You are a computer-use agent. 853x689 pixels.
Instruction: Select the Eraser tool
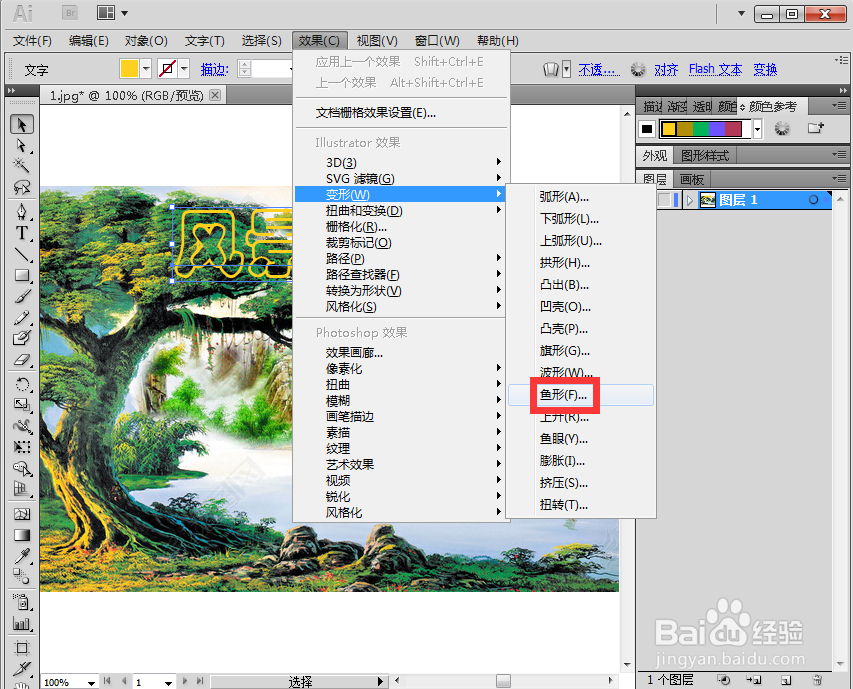[x=22, y=359]
